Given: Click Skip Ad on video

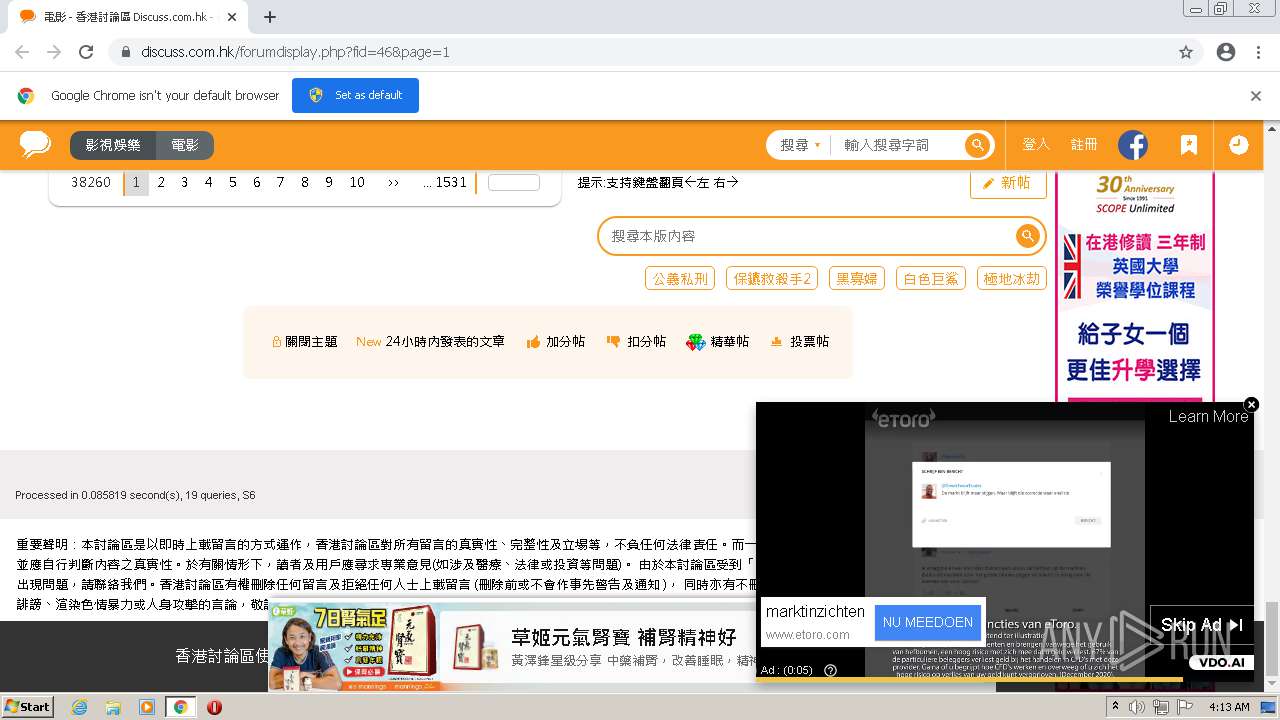Looking at the screenshot, I should click(x=1201, y=625).
